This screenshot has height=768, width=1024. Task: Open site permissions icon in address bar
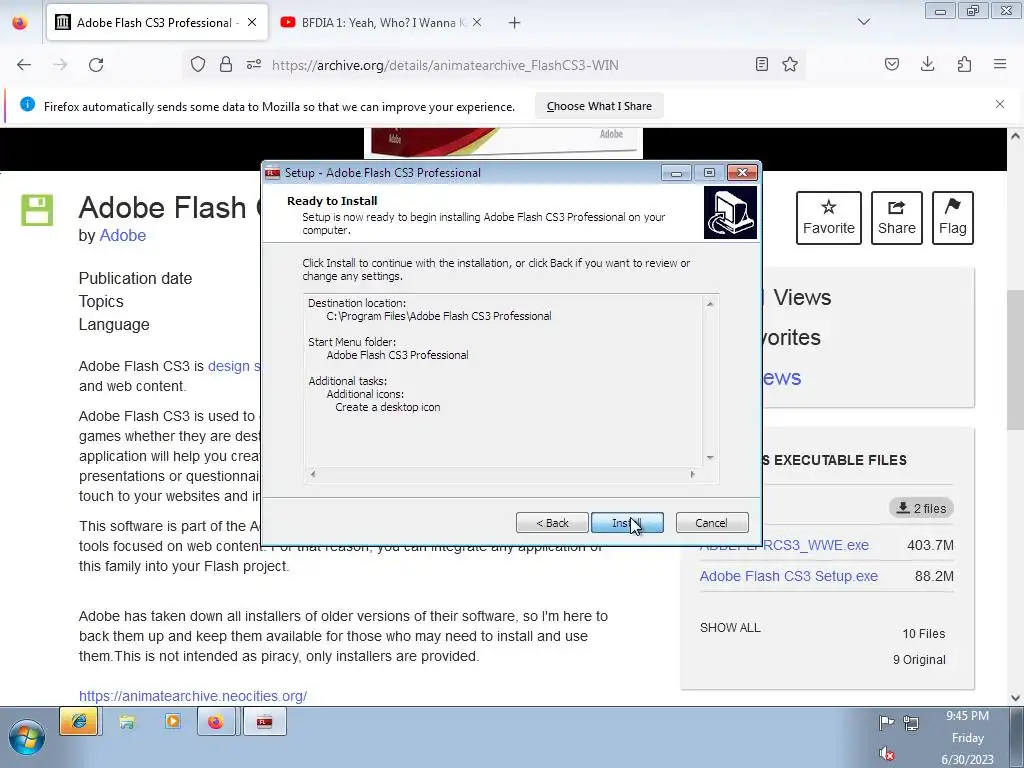coord(254,64)
